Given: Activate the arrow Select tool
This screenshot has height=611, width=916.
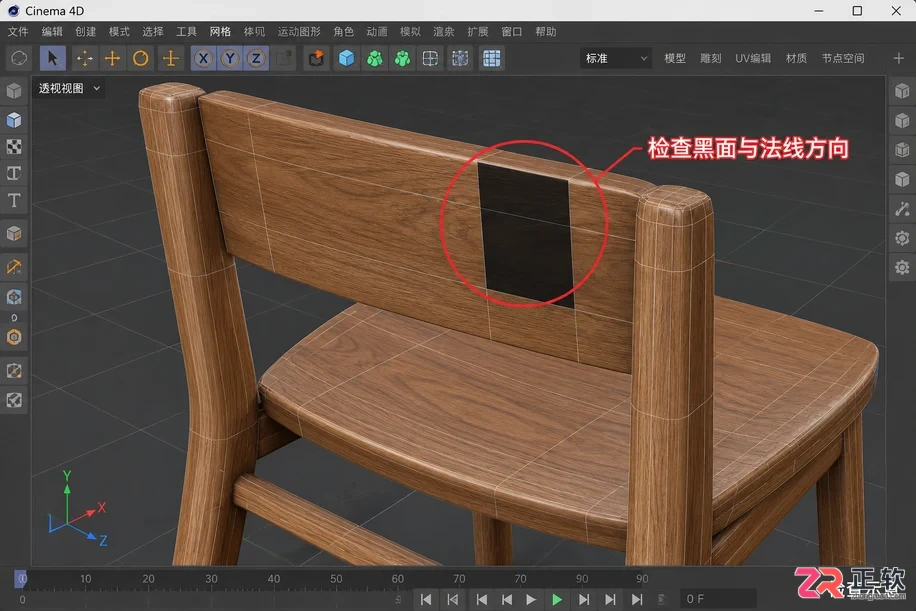Looking at the screenshot, I should click(x=53, y=58).
